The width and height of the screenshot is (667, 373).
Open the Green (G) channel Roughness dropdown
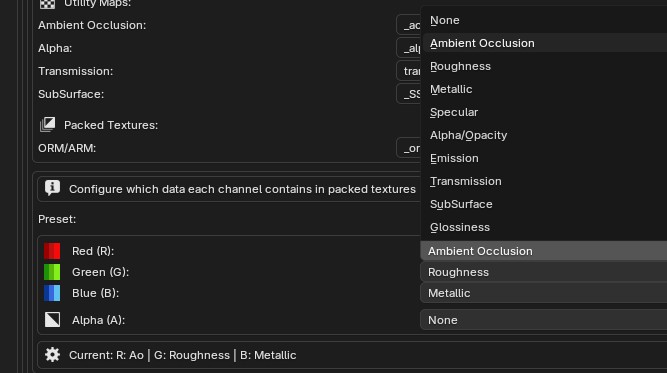544,272
